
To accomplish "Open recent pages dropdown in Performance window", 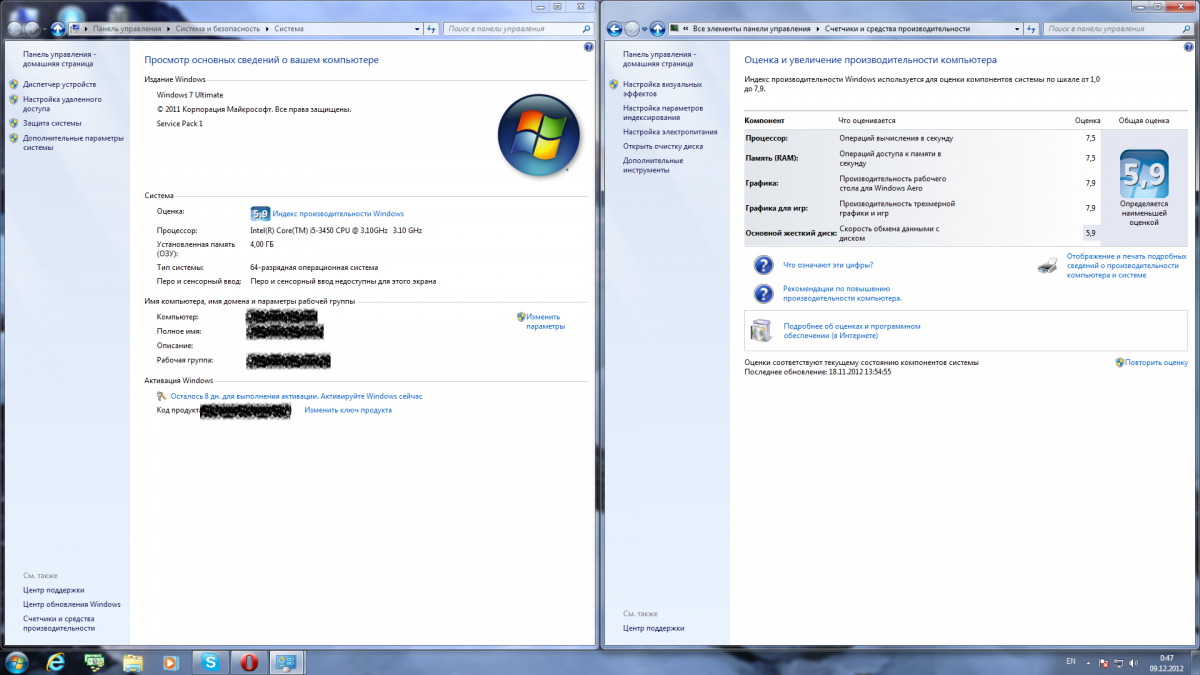I will tap(644, 29).
